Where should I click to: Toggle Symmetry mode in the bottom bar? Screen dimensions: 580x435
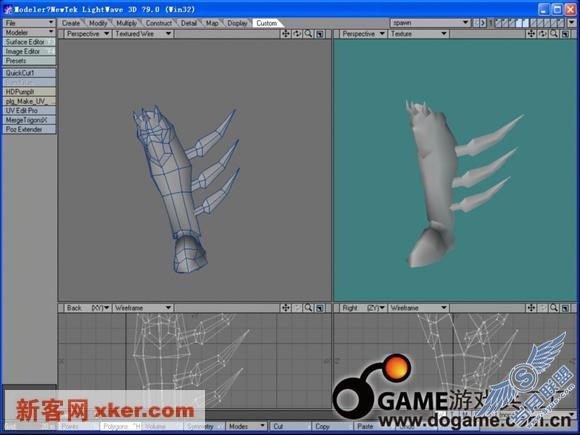pos(204,426)
